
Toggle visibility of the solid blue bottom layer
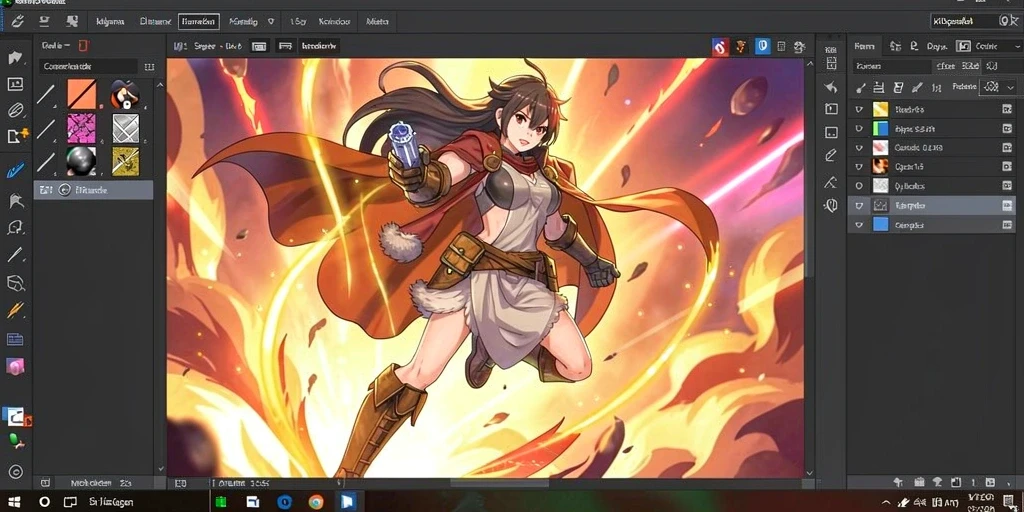tap(859, 225)
